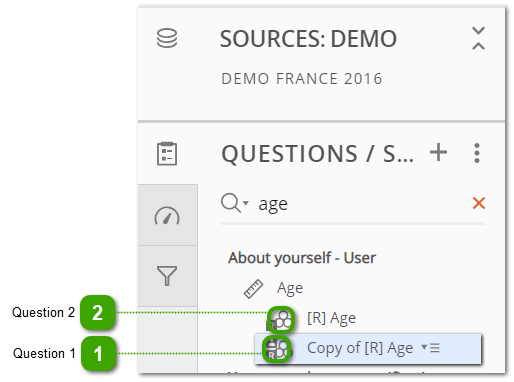Add a new question with the plus icon

438,153
